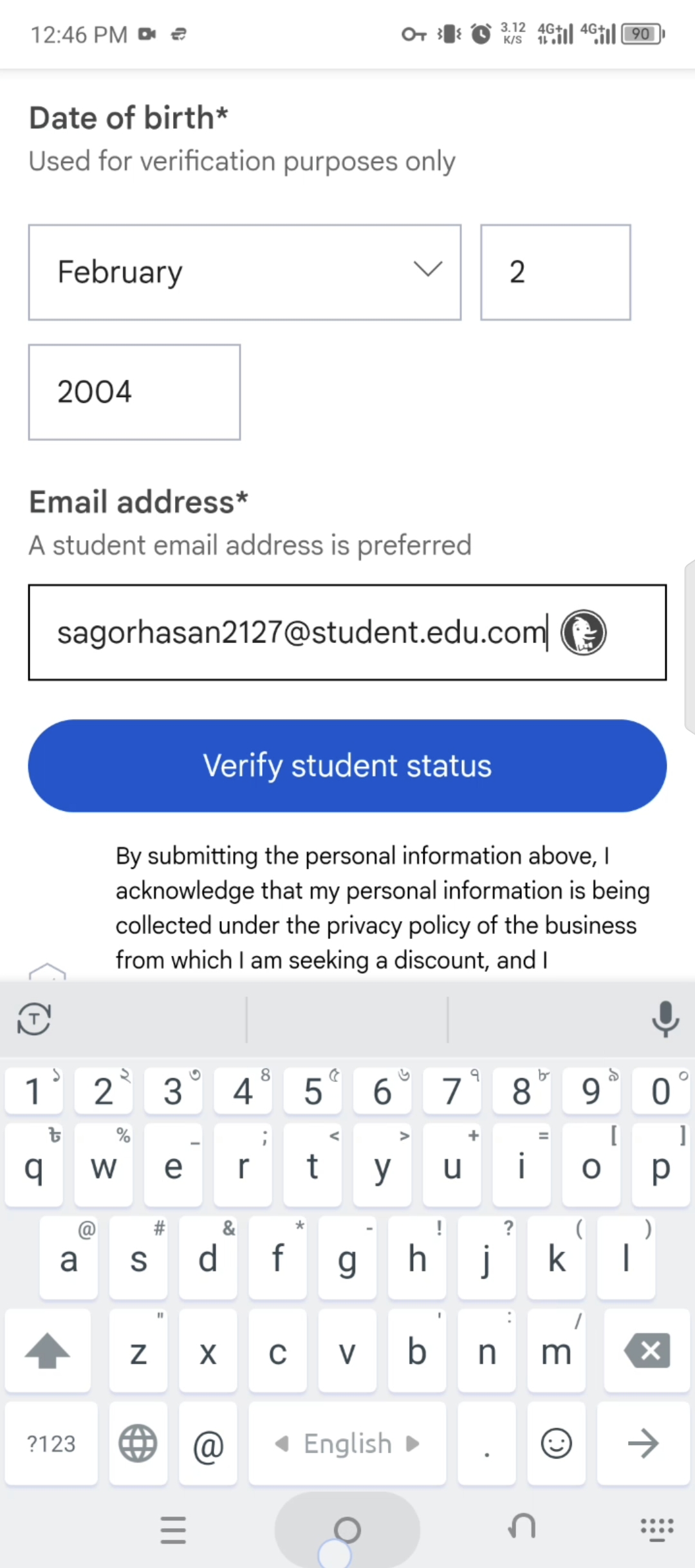Tap the Android back navigation button

point(522,1528)
